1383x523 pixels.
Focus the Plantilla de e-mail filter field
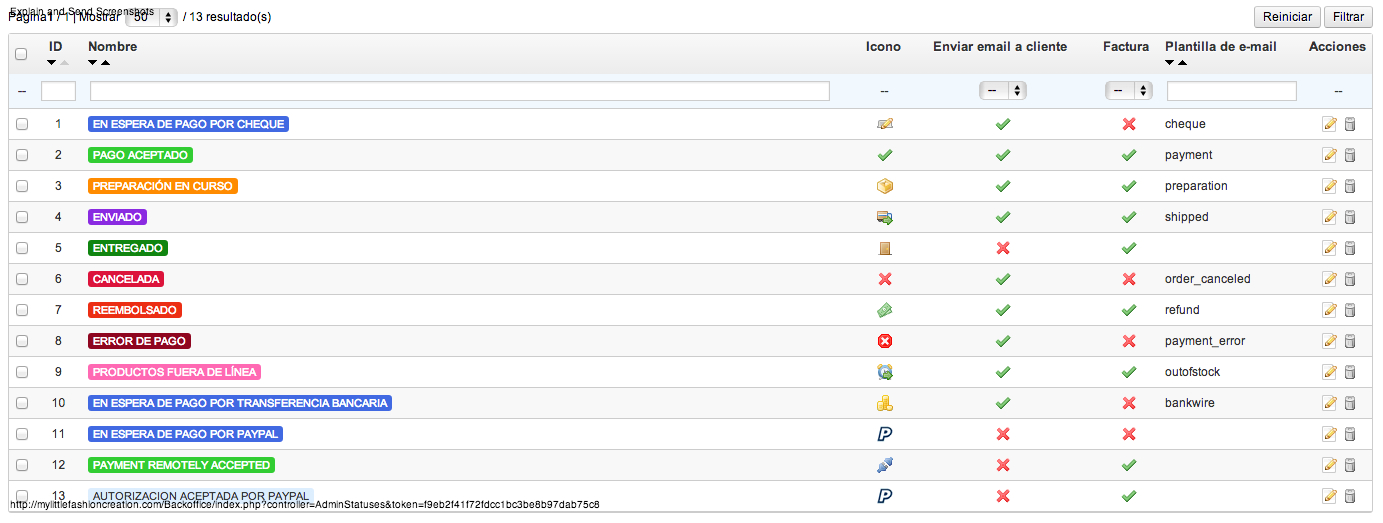coord(1231,91)
